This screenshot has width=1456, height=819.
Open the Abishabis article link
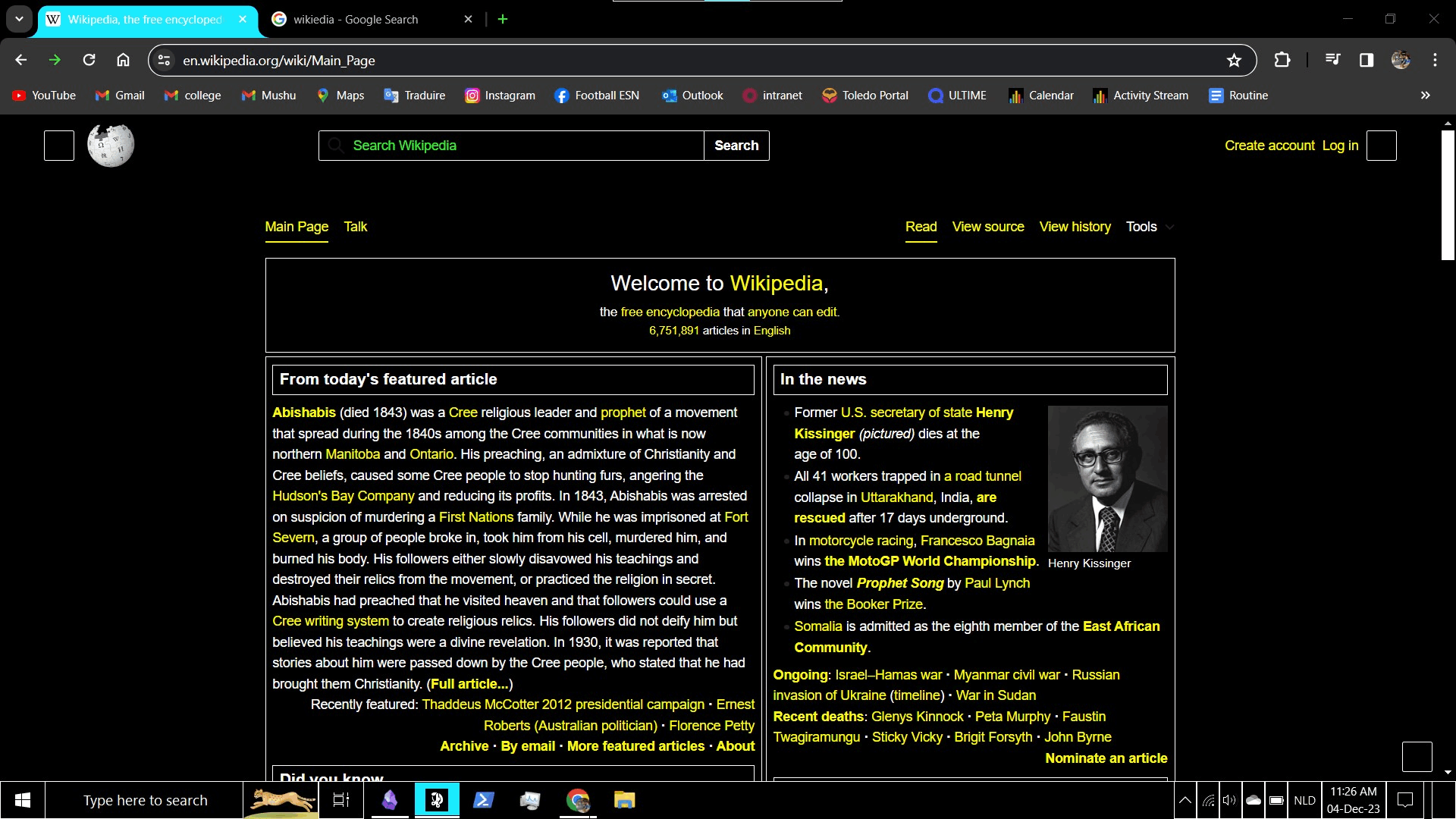(304, 413)
